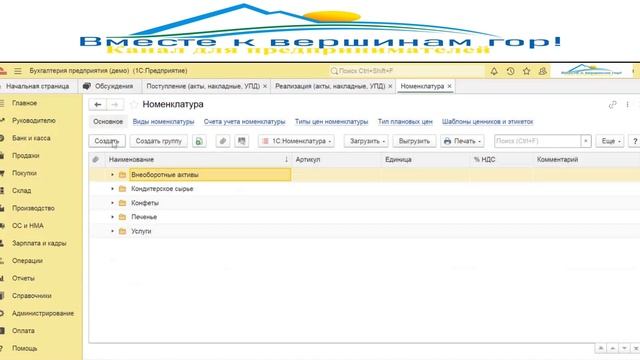Viewport: 640px width, 360px height.
Task: Click the paperclip attachments toolbar icon
Action: click(222, 141)
